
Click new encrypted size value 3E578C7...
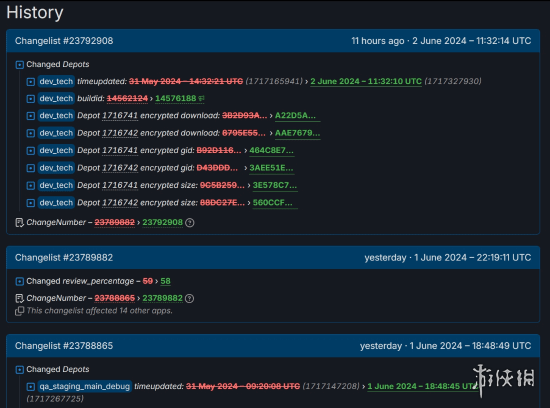pos(275,185)
